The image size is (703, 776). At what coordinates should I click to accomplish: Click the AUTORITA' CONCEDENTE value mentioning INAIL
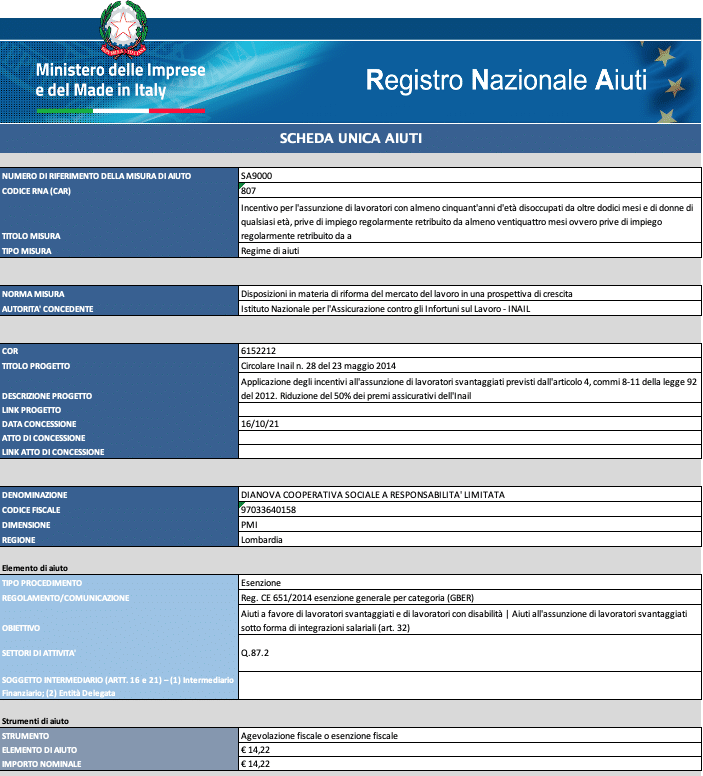point(470,308)
